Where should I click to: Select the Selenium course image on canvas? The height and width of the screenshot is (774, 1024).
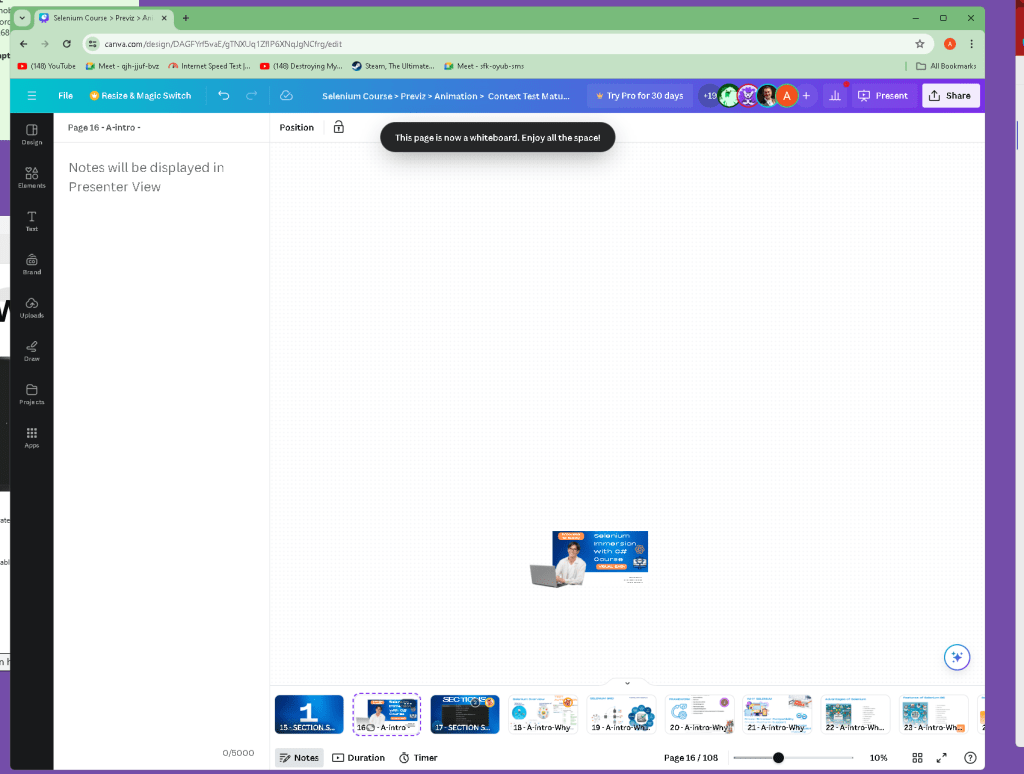click(590, 558)
